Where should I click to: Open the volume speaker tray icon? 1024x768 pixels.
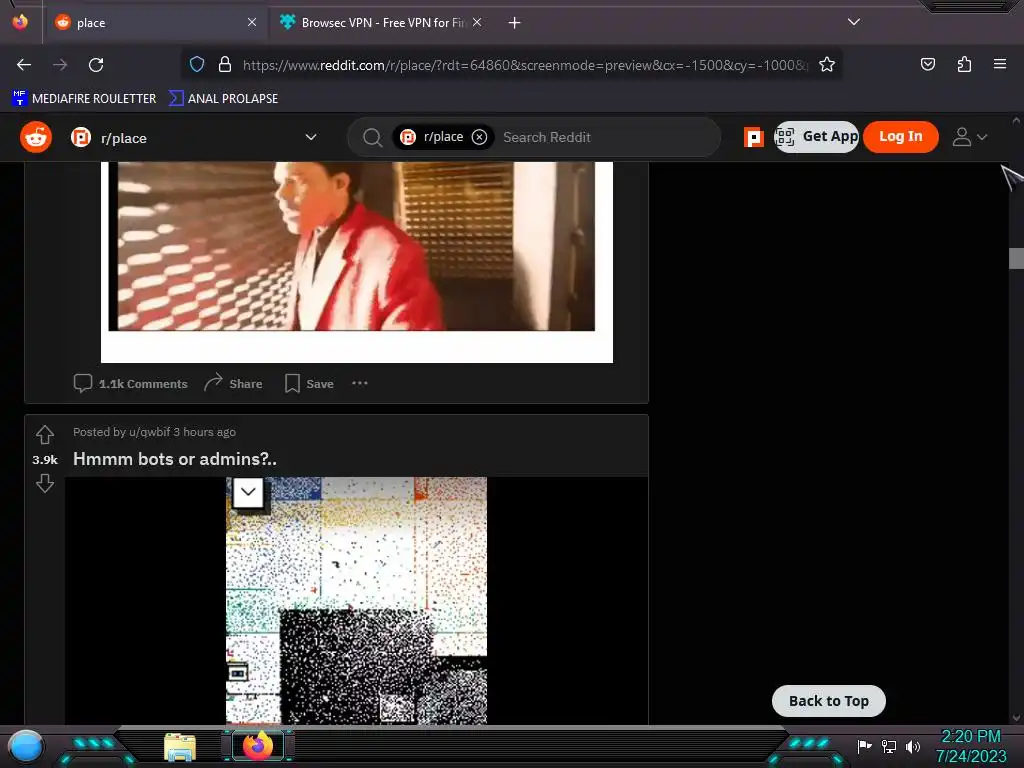tap(912, 746)
